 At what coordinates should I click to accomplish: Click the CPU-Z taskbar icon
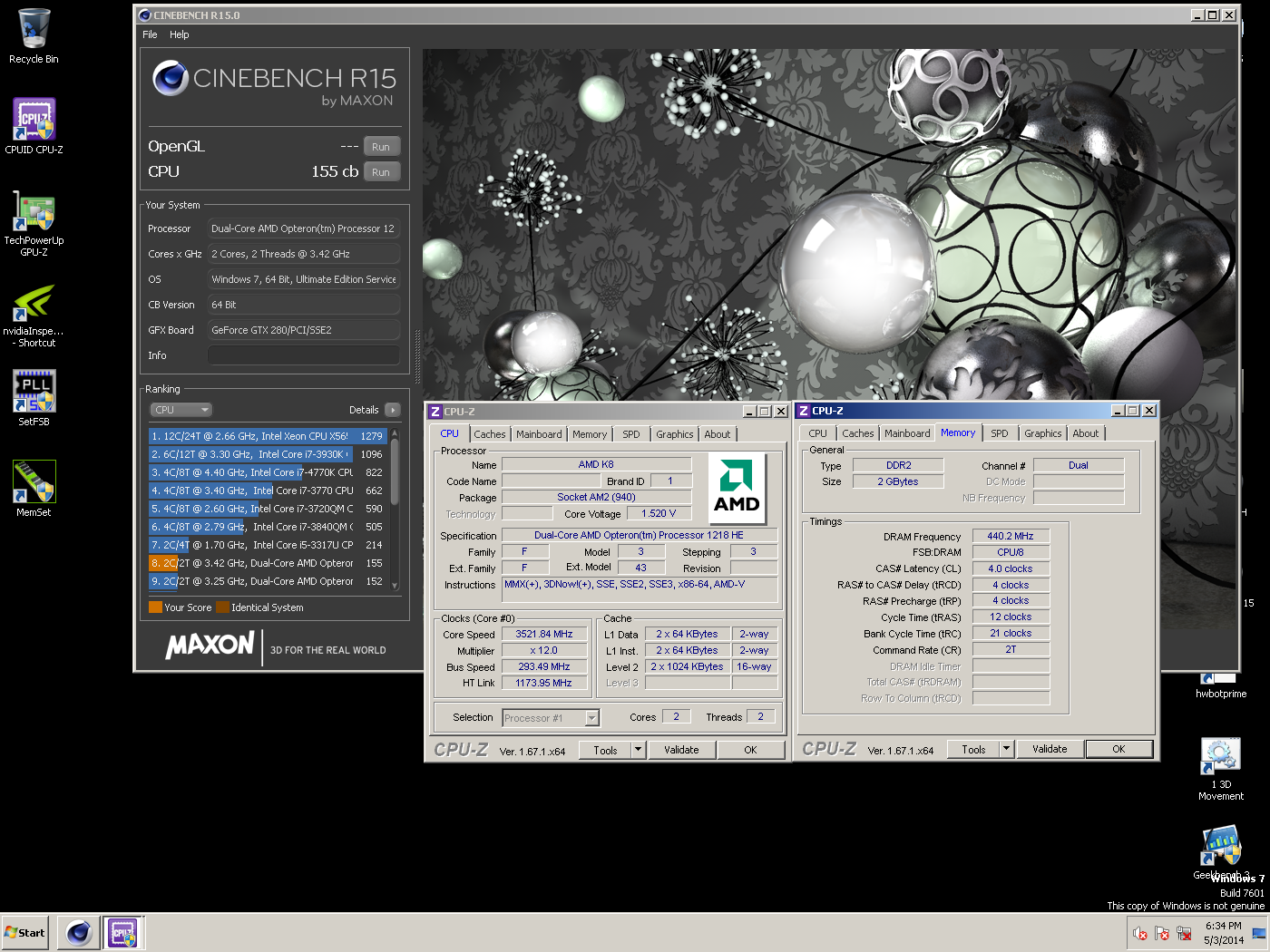tap(122, 933)
